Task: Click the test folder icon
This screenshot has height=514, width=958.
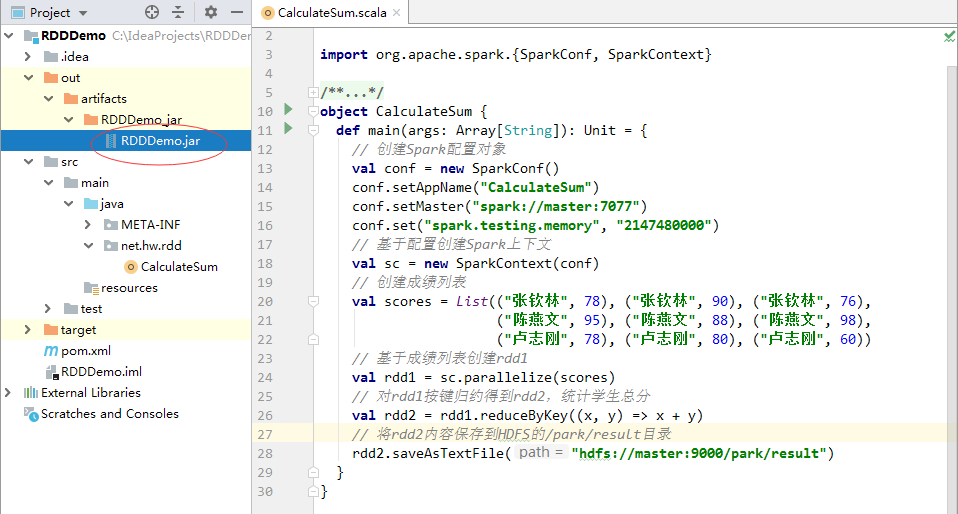Action: coord(71,309)
